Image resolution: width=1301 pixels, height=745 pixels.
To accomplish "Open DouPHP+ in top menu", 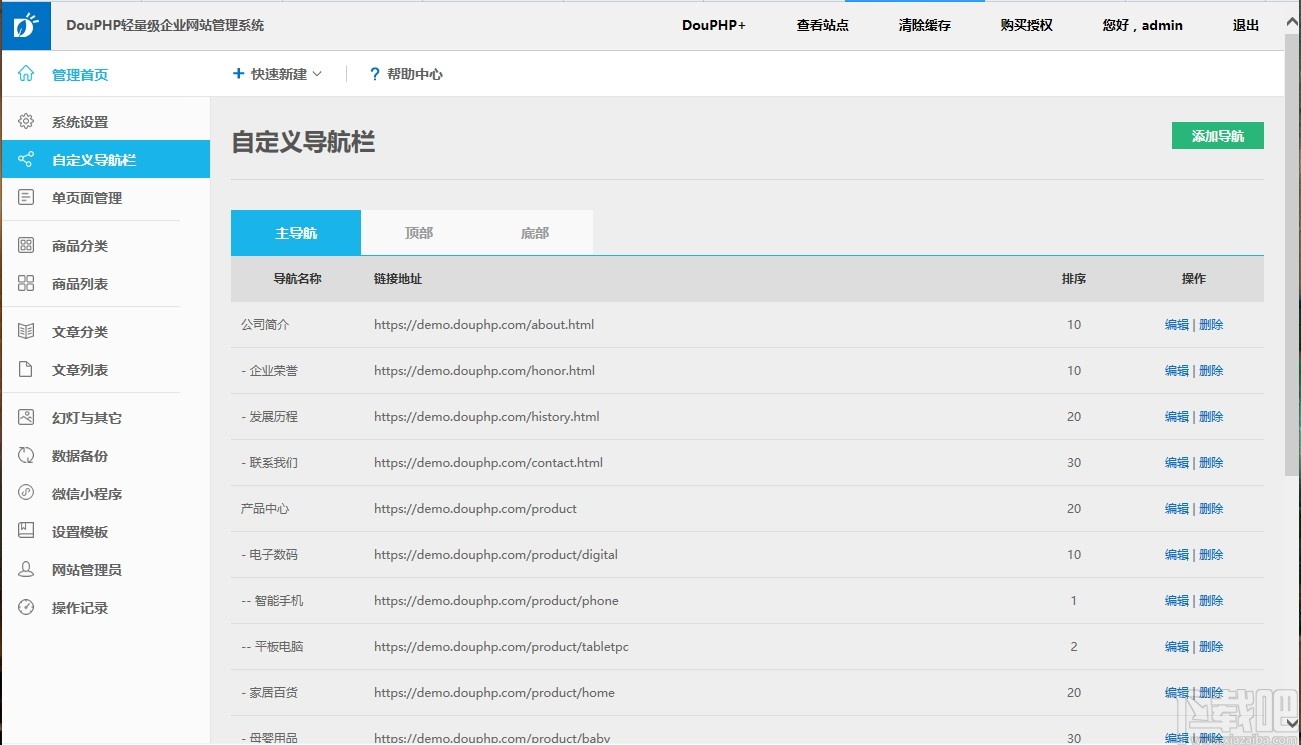I will click(714, 26).
